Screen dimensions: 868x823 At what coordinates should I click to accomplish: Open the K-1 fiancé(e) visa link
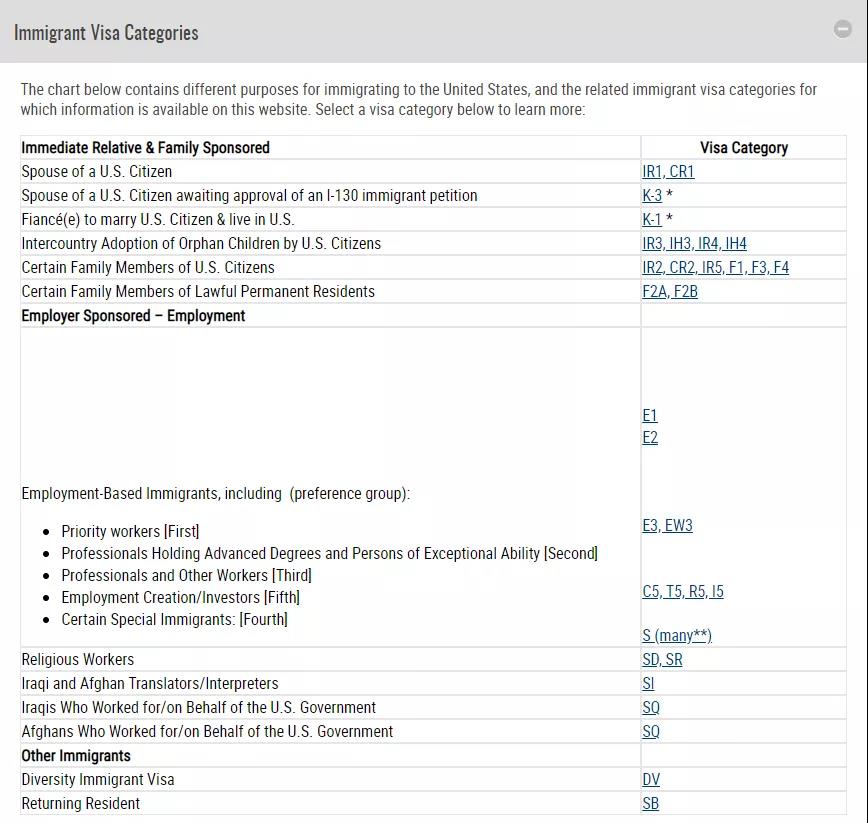point(652,219)
